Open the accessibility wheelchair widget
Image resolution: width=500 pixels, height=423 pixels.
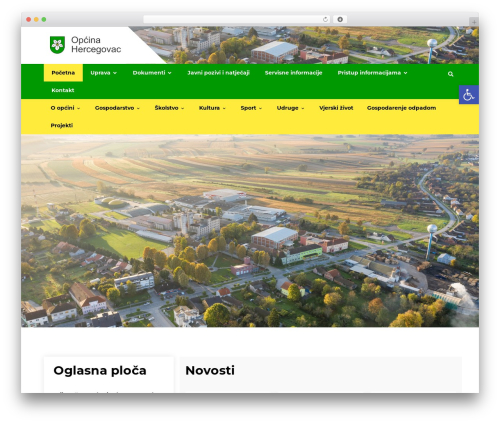coord(469,95)
